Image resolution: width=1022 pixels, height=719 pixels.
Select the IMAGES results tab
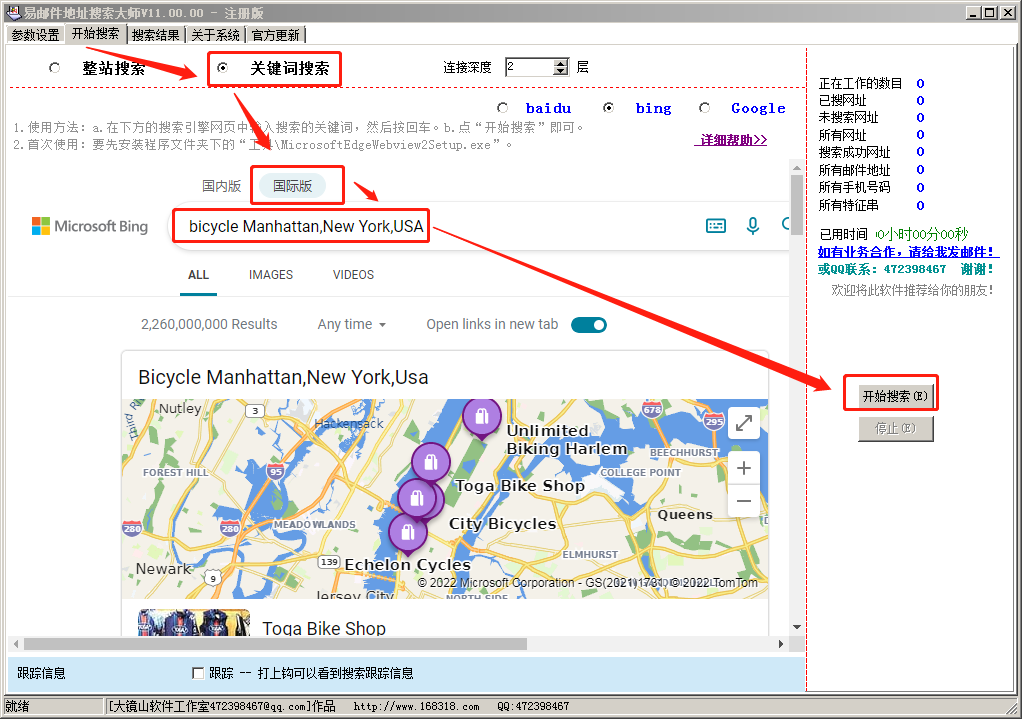point(271,275)
